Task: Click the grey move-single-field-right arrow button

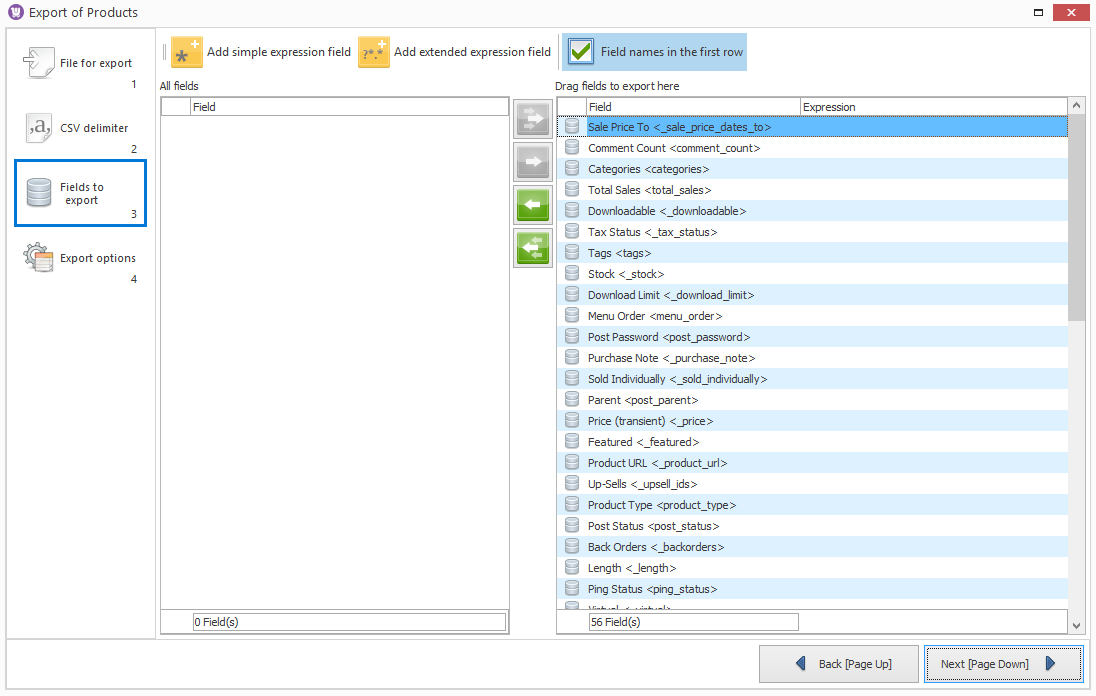Action: point(533,162)
